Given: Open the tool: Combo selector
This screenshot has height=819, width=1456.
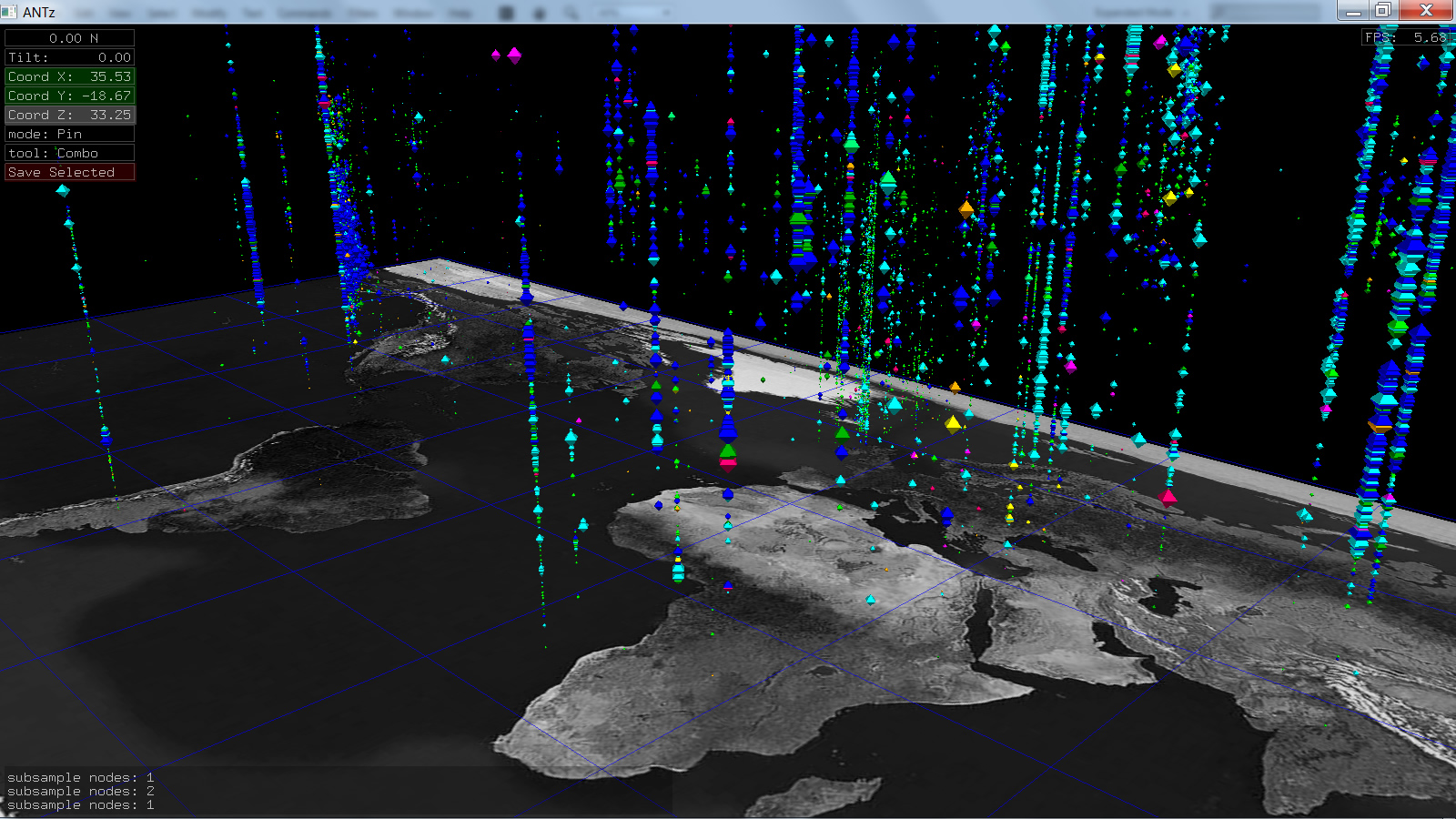Looking at the screenshot, I should coord(69,153).
